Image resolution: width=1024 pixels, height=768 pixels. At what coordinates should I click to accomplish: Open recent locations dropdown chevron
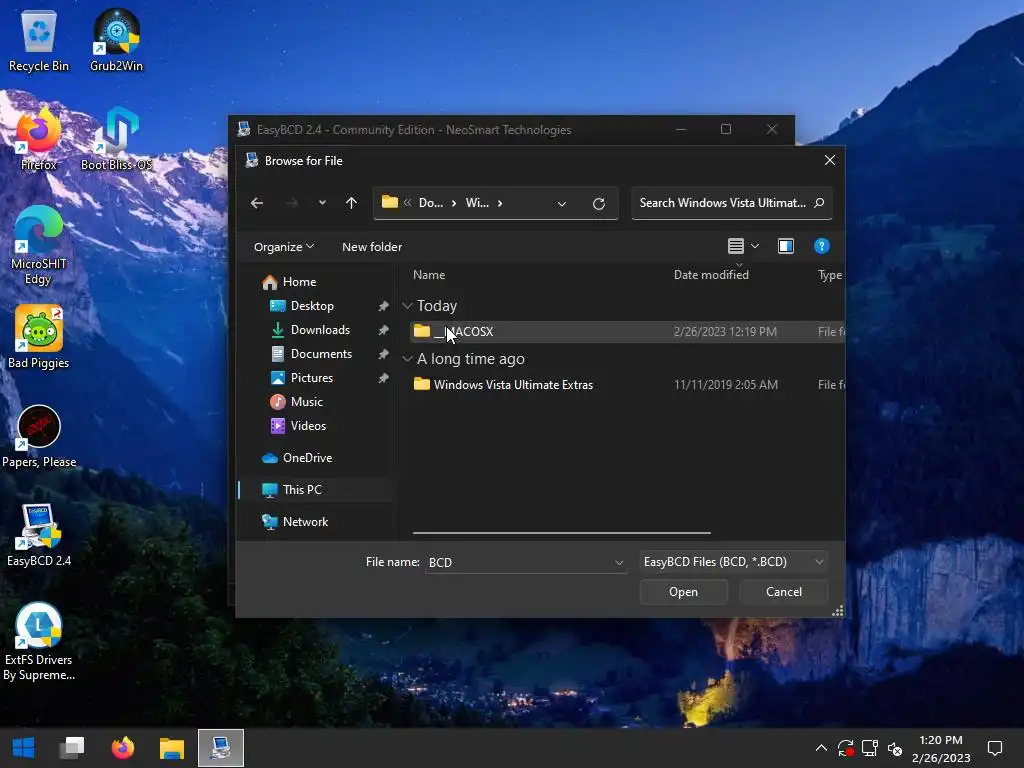coord(322,203)
